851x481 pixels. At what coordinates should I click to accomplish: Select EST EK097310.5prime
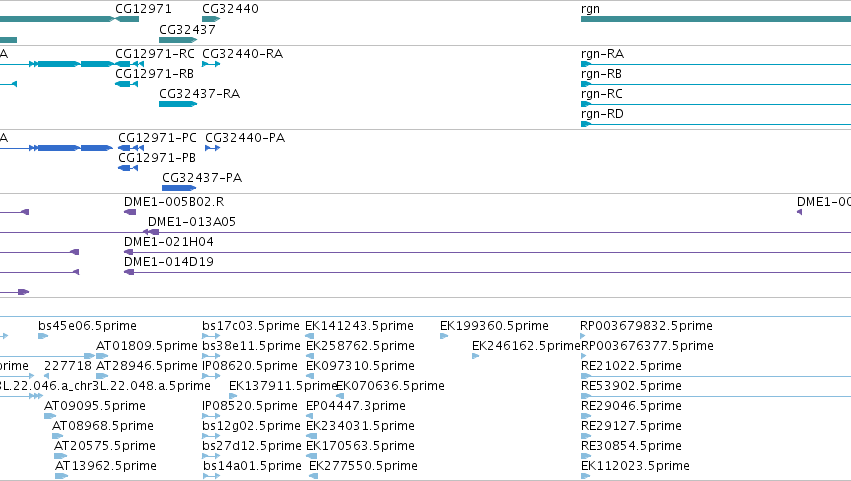pyautogui.click(x=360, y=366)
